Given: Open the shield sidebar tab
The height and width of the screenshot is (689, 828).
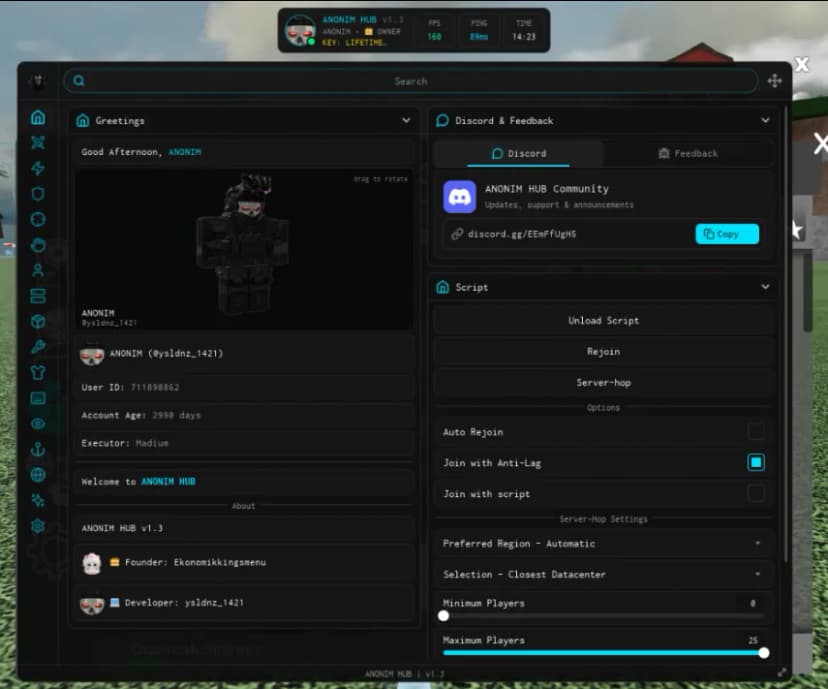Looking at the screenshot, I should 38,194.
